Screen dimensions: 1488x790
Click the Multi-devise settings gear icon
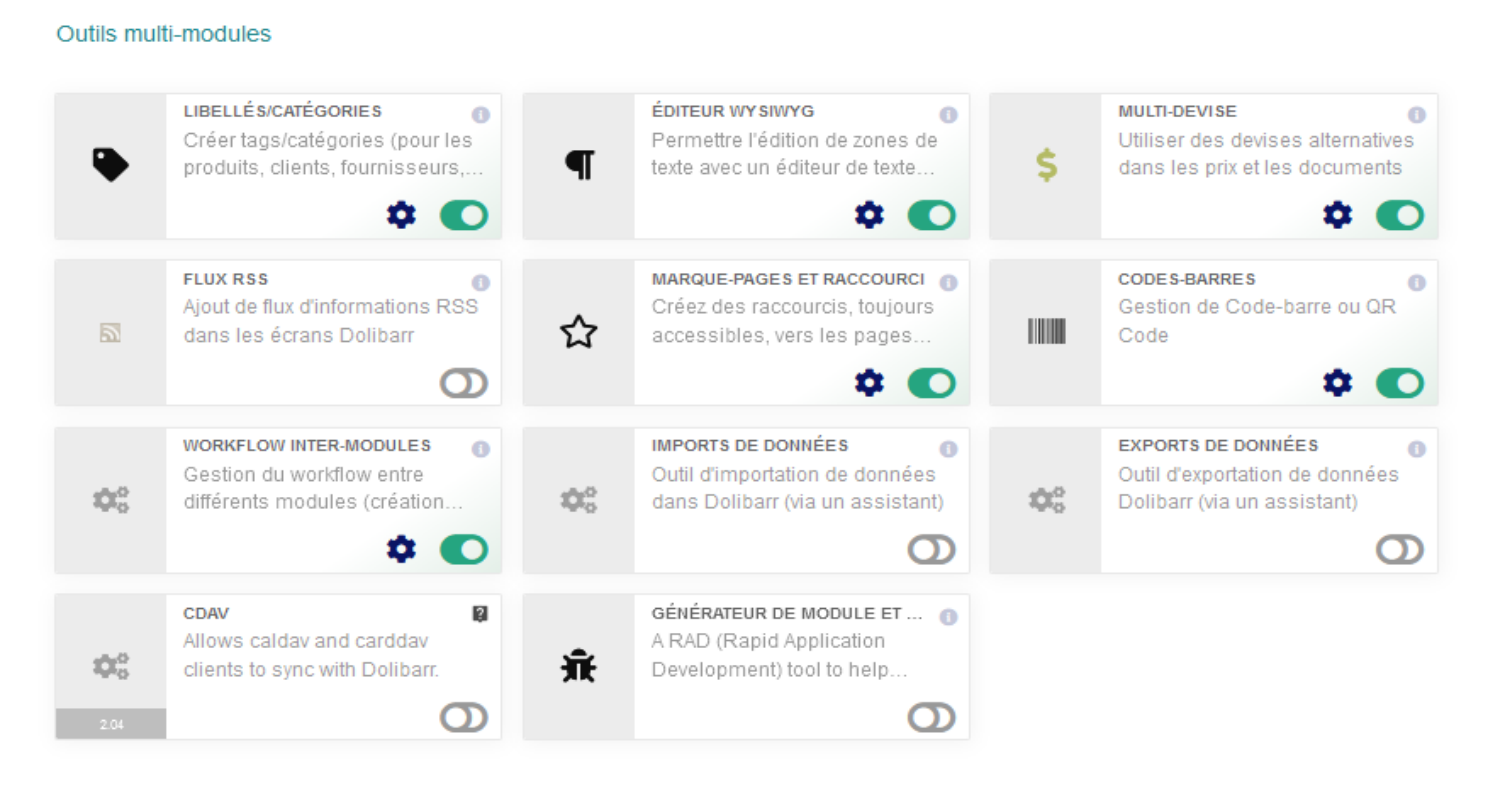coord(1337,215)
